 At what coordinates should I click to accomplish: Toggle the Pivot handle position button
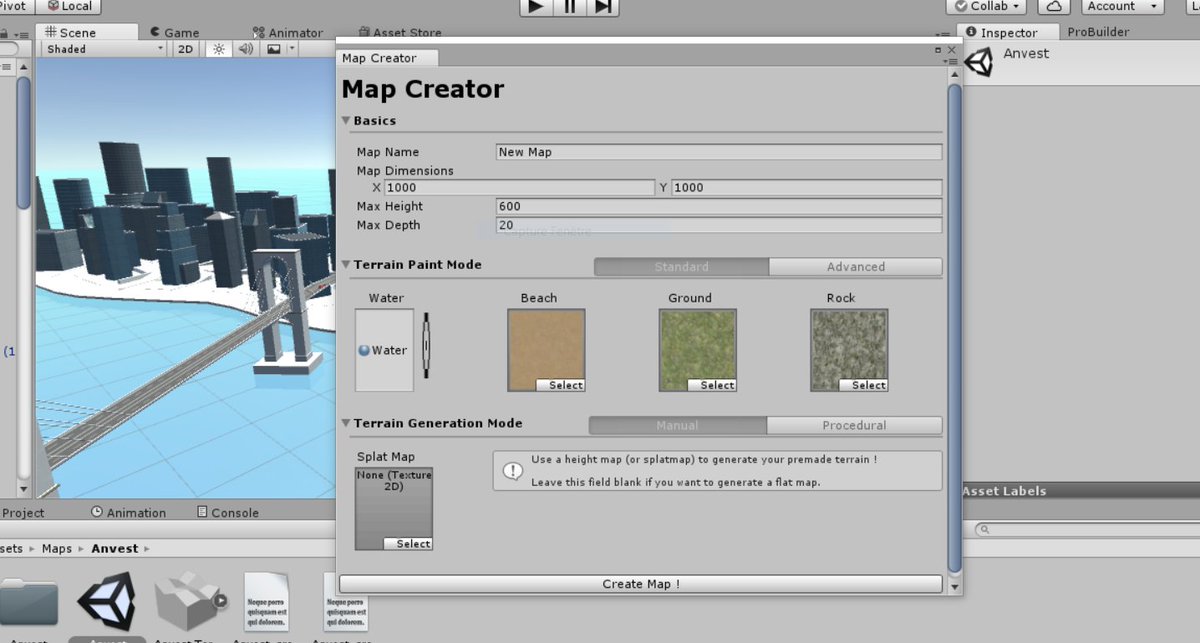coord(15,6)
